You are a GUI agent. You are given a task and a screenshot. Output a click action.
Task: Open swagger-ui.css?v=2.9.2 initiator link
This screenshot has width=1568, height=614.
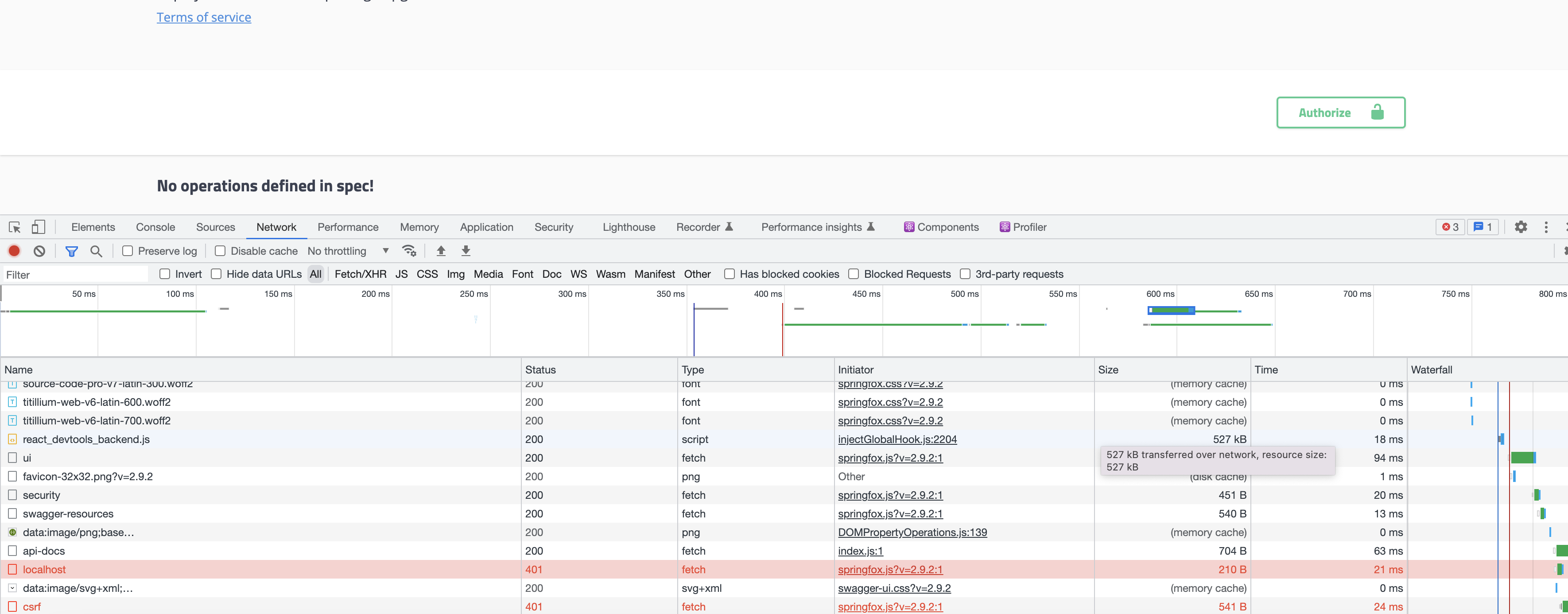tap(894, 588)
